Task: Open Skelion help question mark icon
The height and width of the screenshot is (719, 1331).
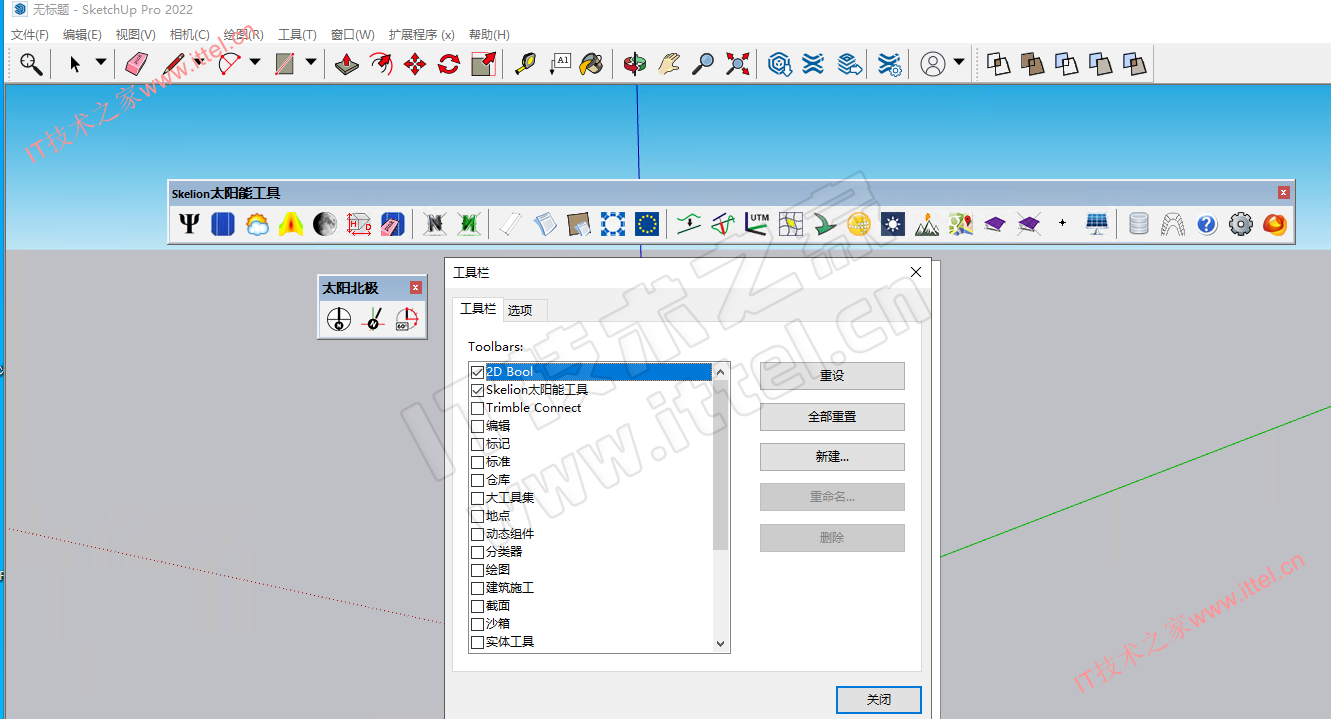Action: click(x=1207, y=224)
